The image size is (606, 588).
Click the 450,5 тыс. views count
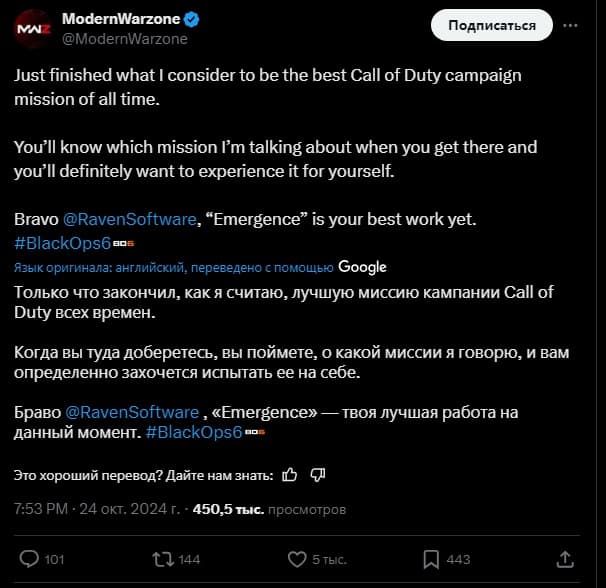pos(228,509)
